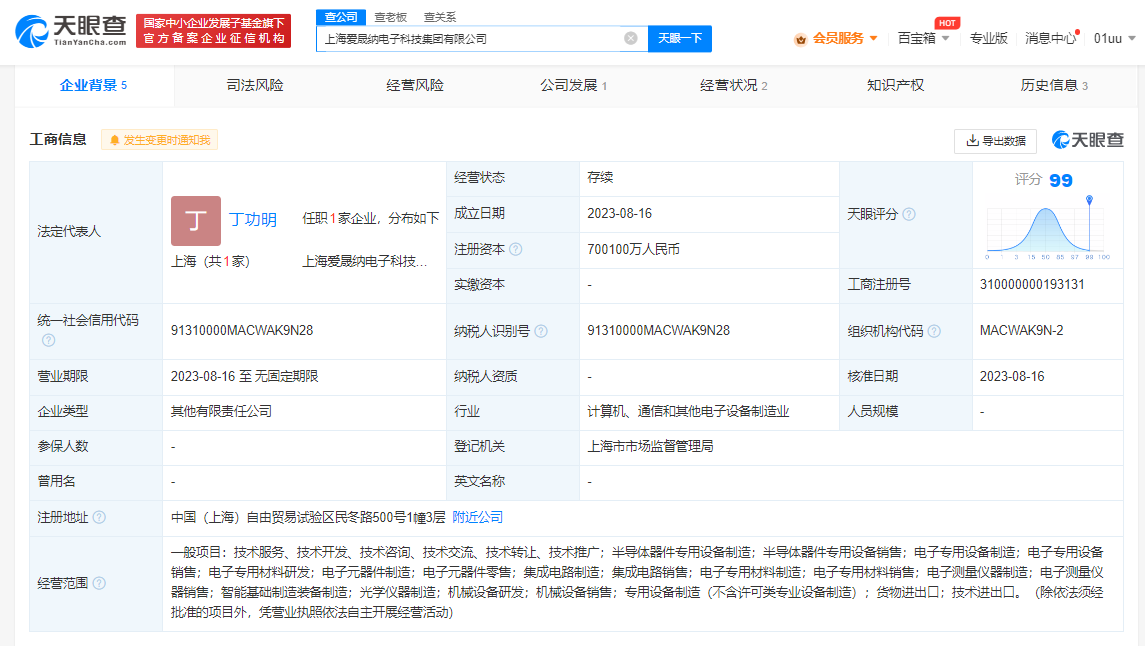The image size is (1145, 646).
Task: Expand the 百宝箱 dropdown menu
Action: pos(924,39)
